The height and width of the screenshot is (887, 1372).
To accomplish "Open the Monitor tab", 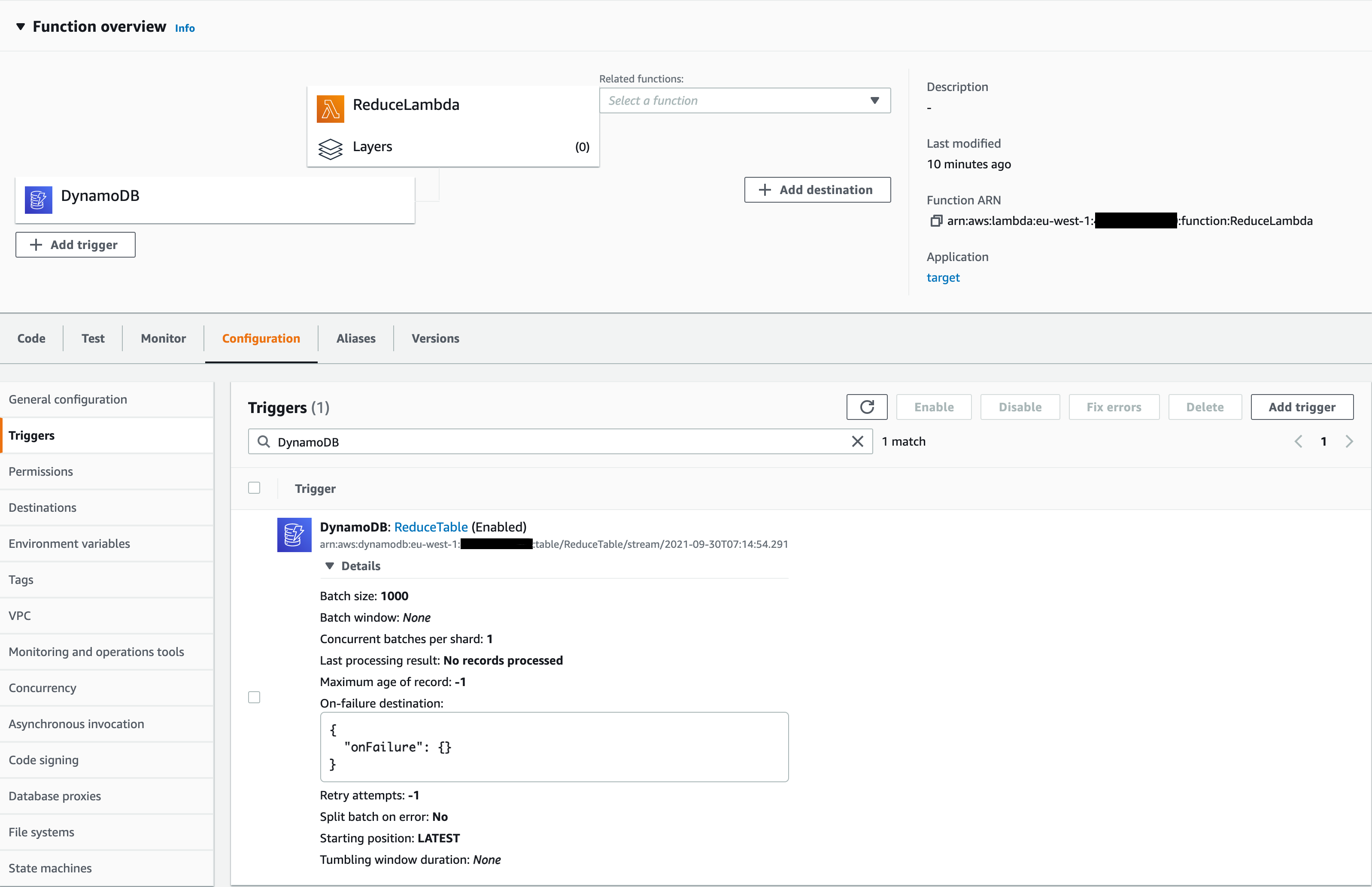I will click(163, 338).
